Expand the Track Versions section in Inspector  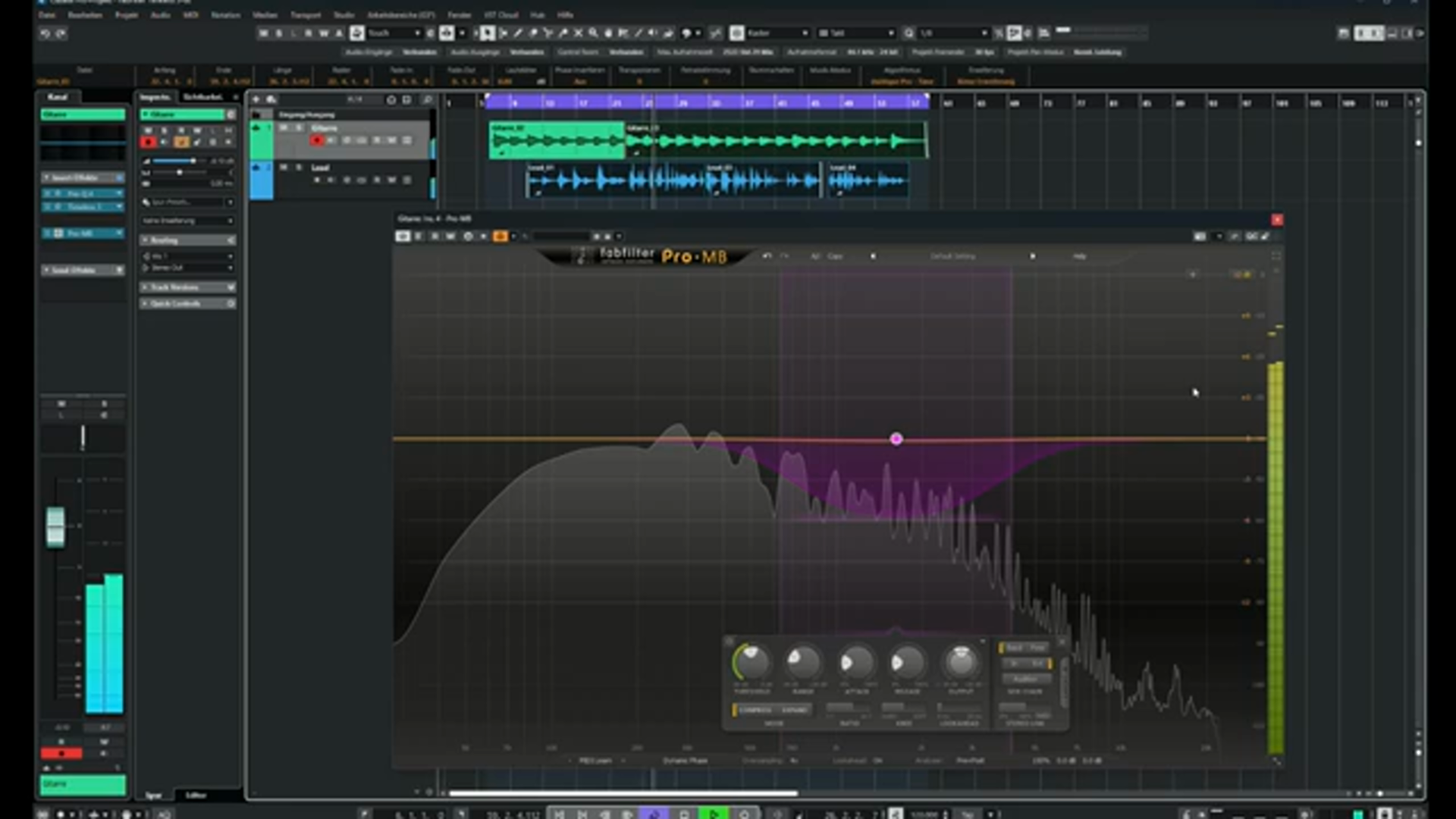188,287
